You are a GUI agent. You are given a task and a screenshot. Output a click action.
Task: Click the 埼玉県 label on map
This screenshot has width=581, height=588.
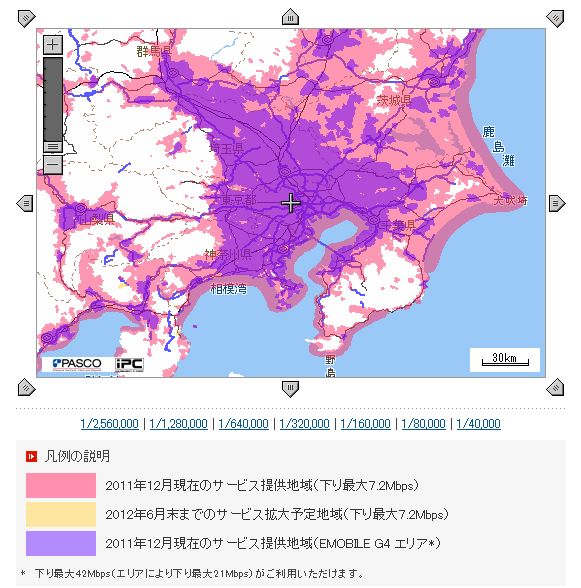tap(227, 148)
